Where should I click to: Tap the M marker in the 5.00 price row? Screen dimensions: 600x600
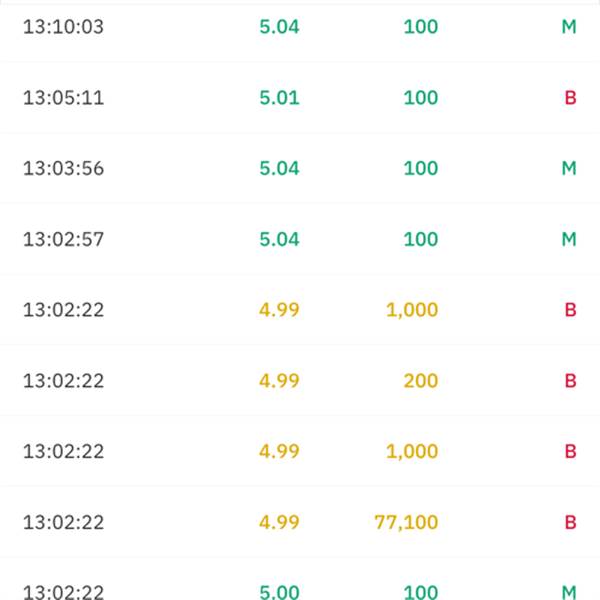[x=569, y=592]
